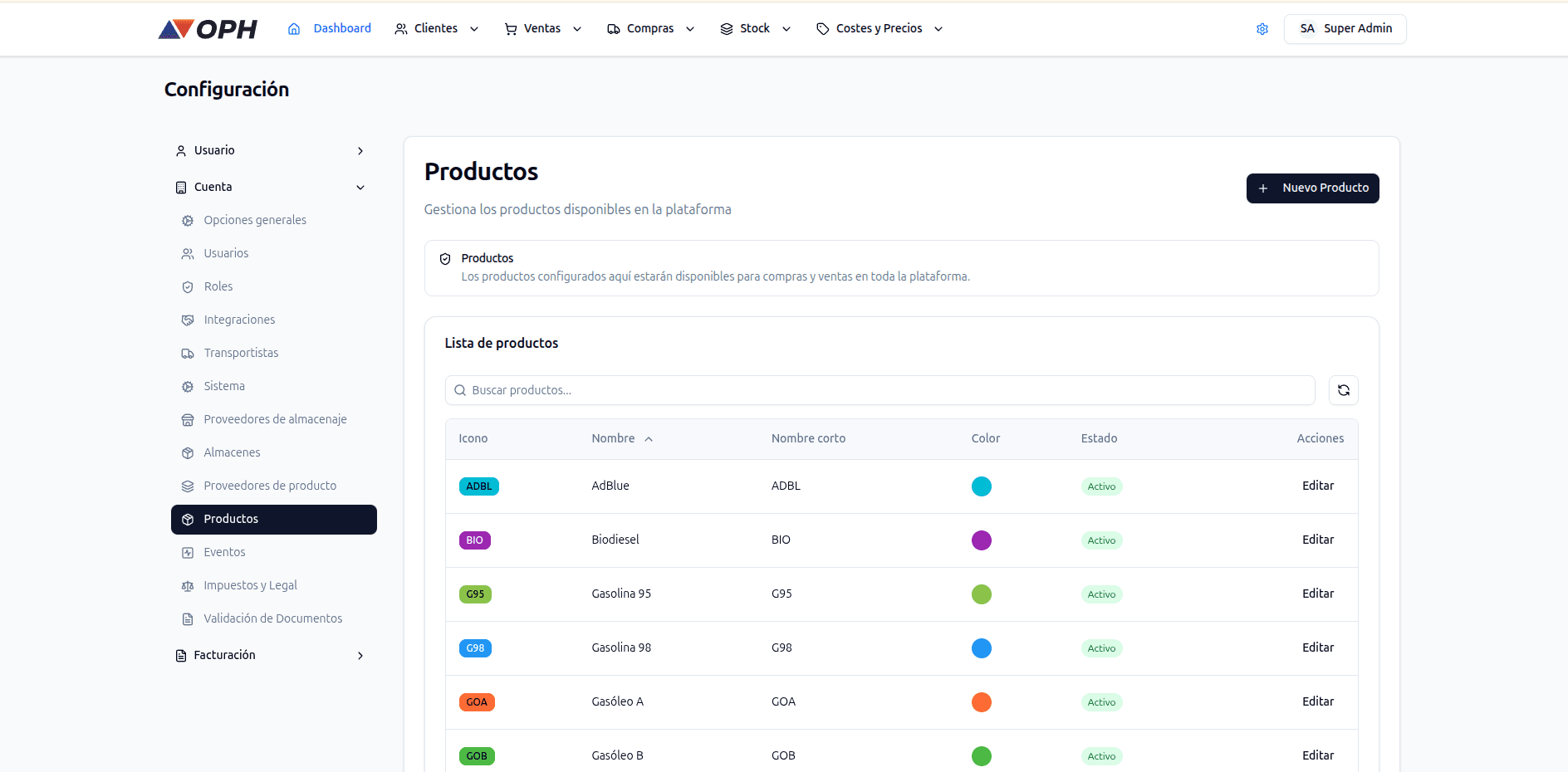Click the search magnifier icon in Buscar productos

point(460,390)
